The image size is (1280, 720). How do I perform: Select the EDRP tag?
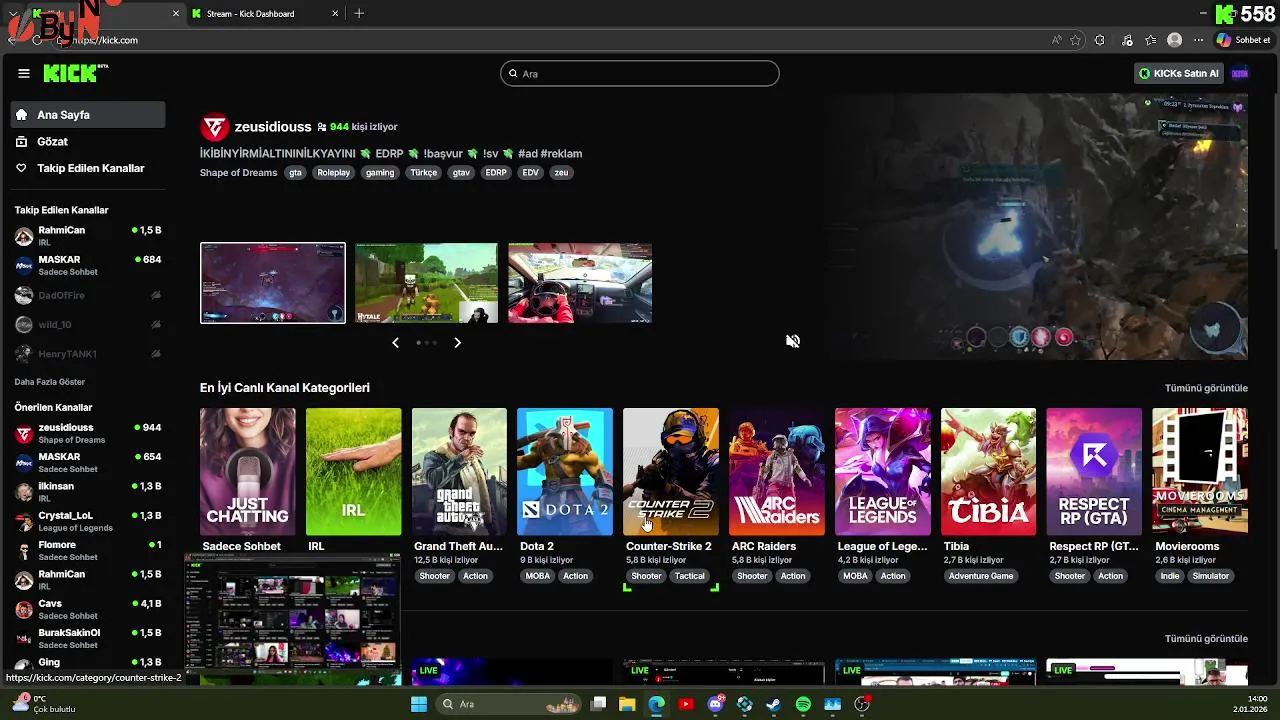click(496, 173)
